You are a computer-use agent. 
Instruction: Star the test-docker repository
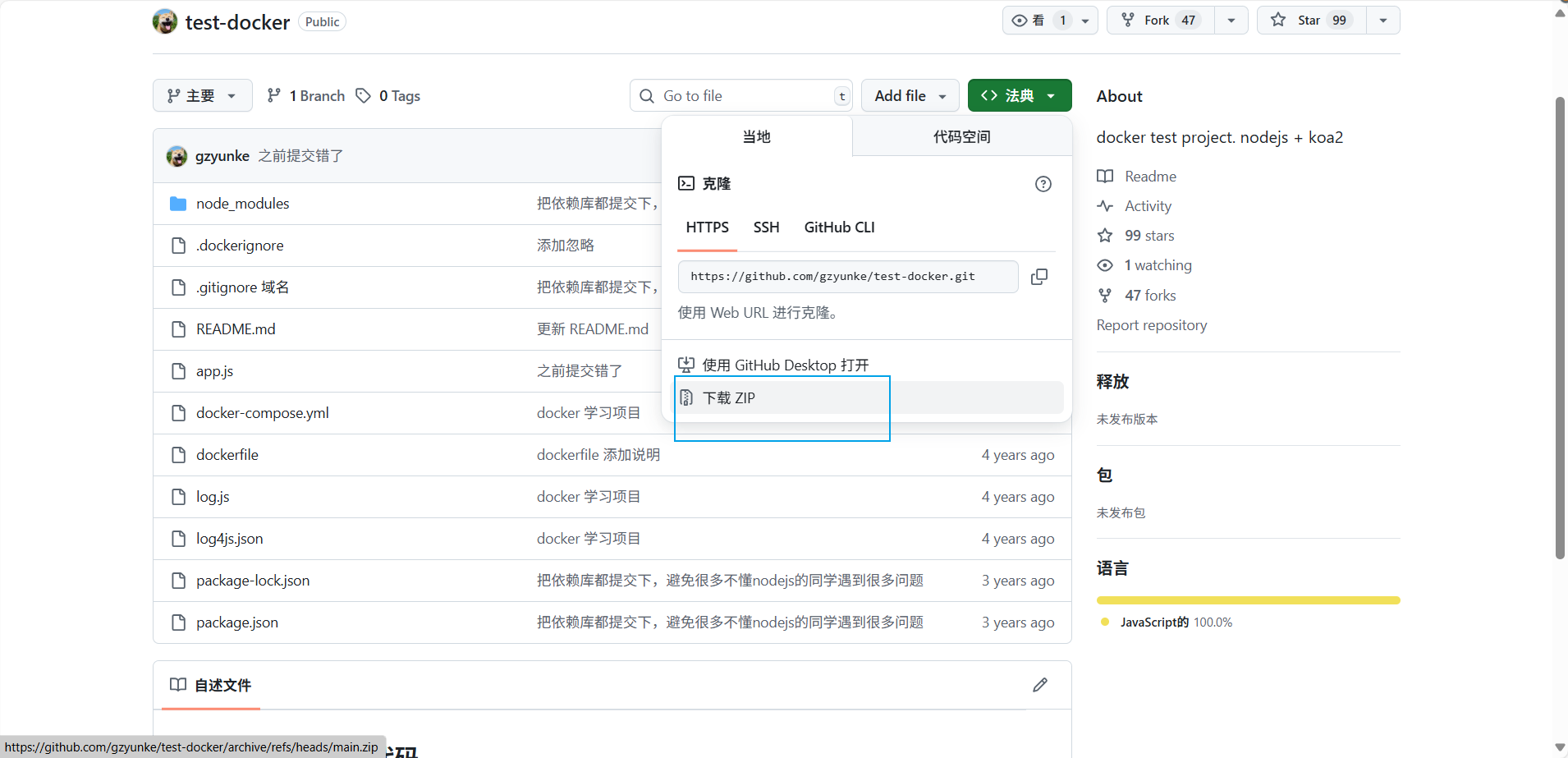click(1312, 20)
